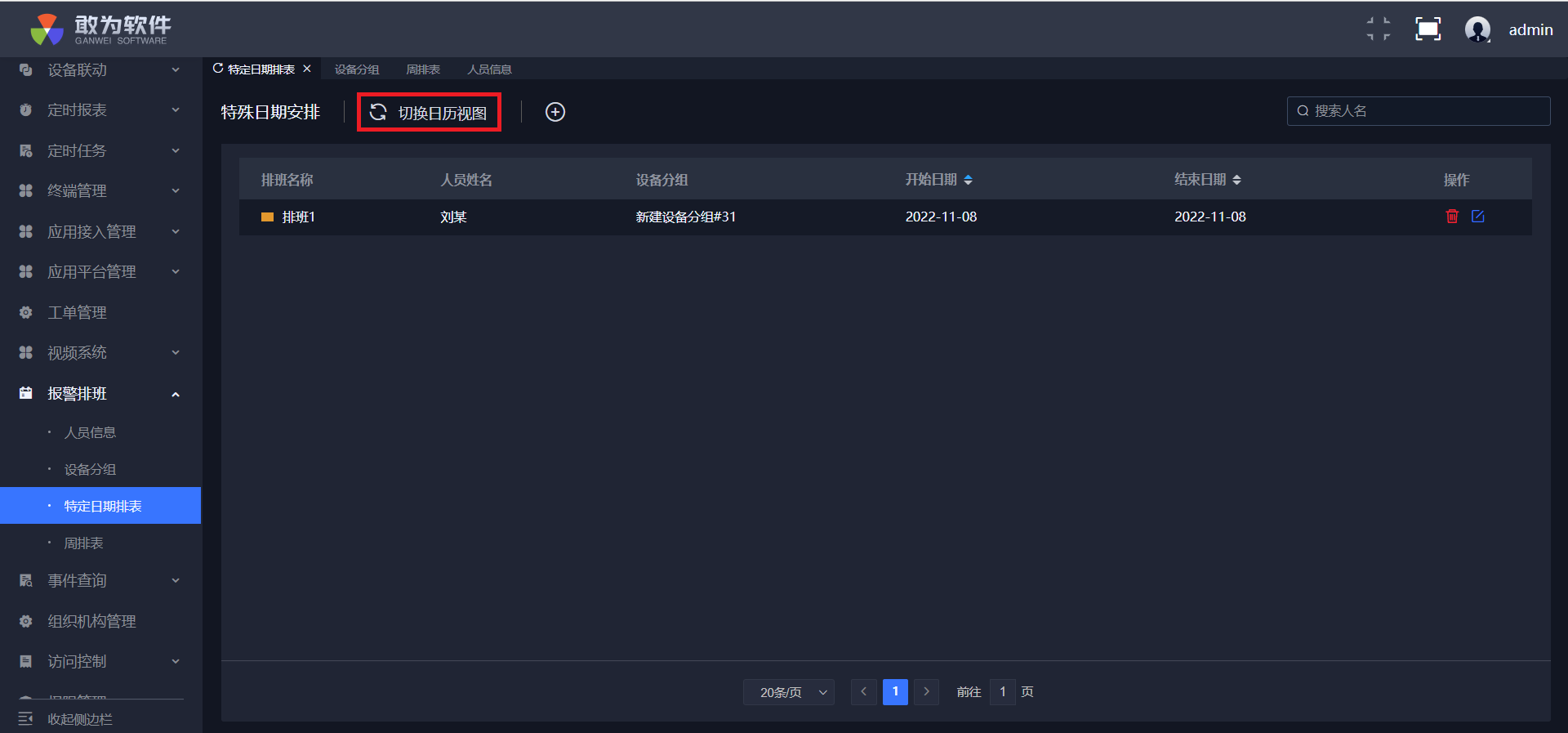Click the 访问控制 sidebar icon
This screenshot has height=733, width=1568.
(26, 662)
